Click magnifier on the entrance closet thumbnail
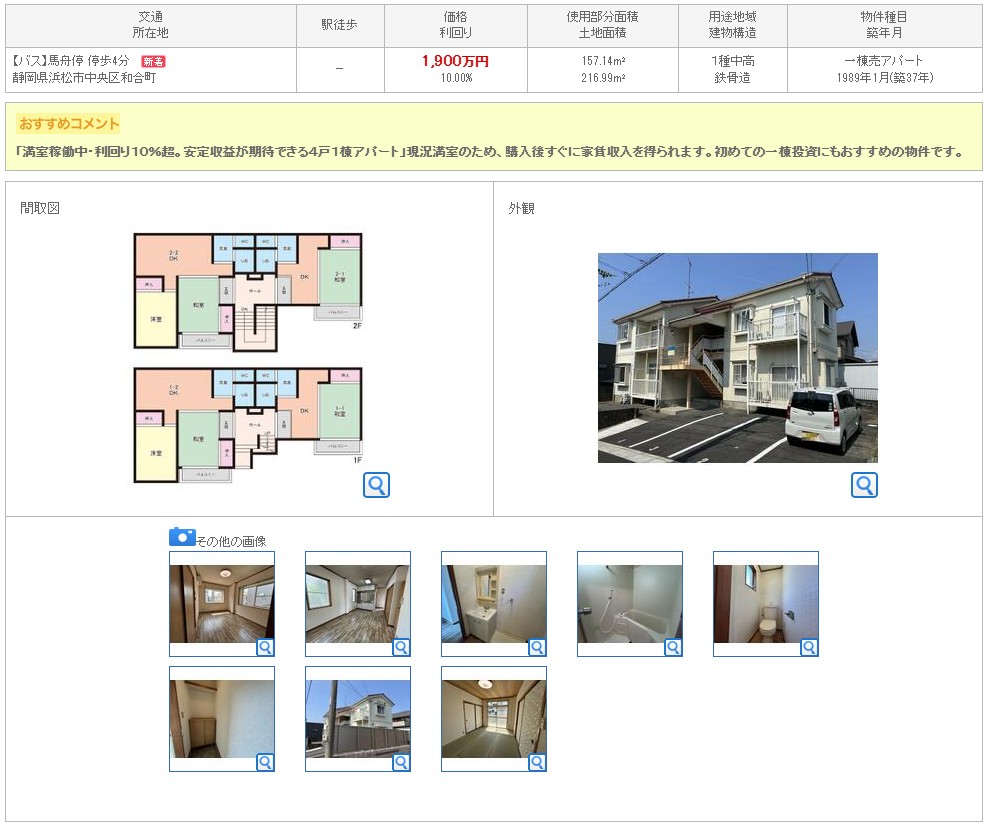This screenshot has height=823, width=985. point(265,762)
